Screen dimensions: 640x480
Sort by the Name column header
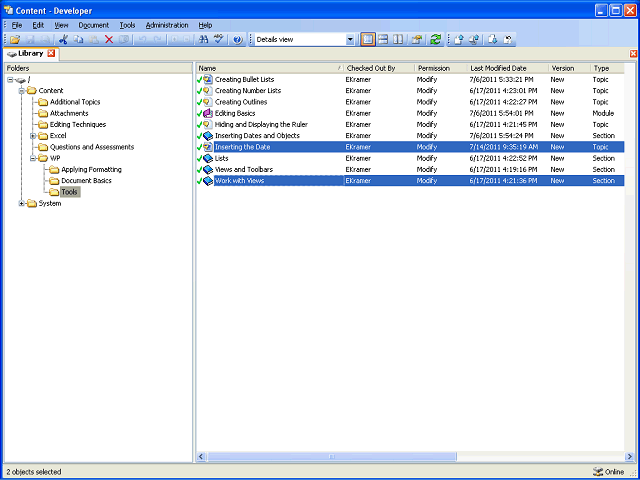pos(270,68)
